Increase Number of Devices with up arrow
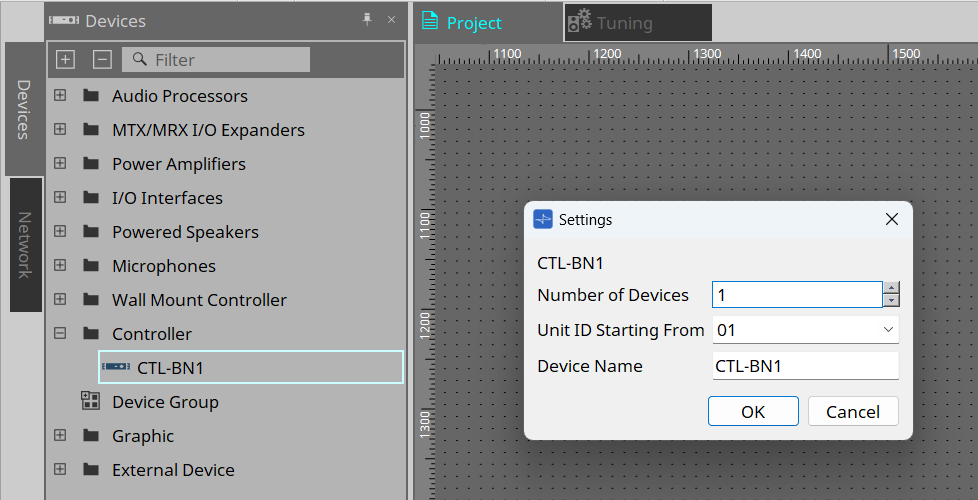This screenshot has height=500, width=978. [891, 287]
